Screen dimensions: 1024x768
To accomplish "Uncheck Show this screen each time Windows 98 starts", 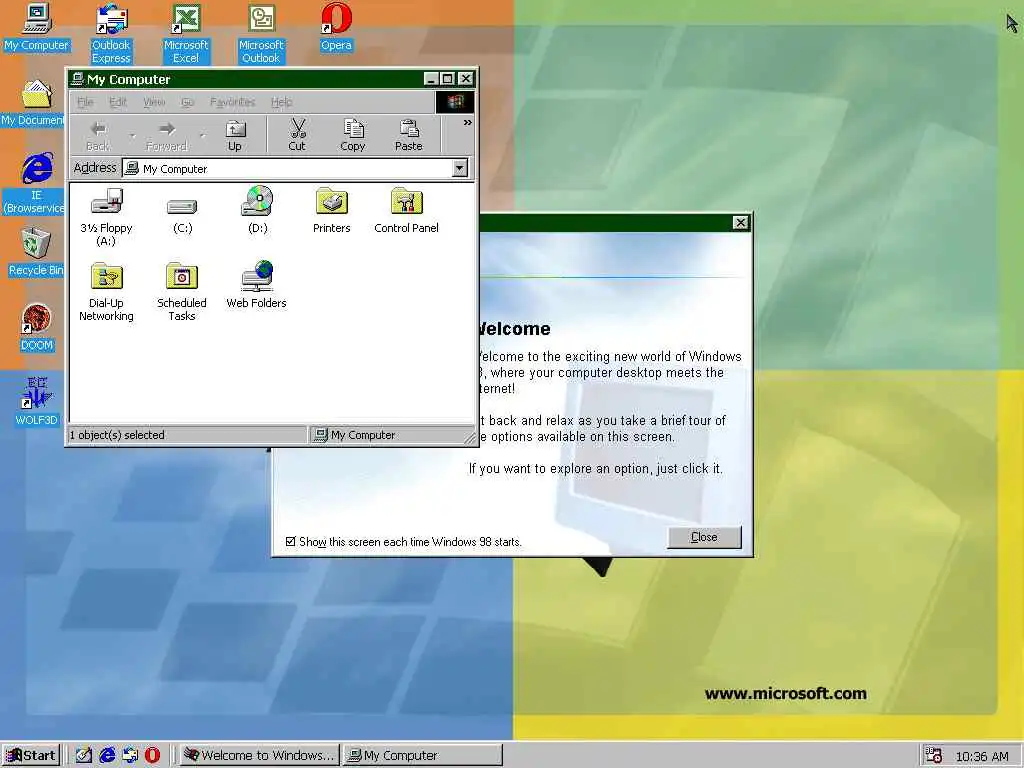I will (x=291, y=541).
